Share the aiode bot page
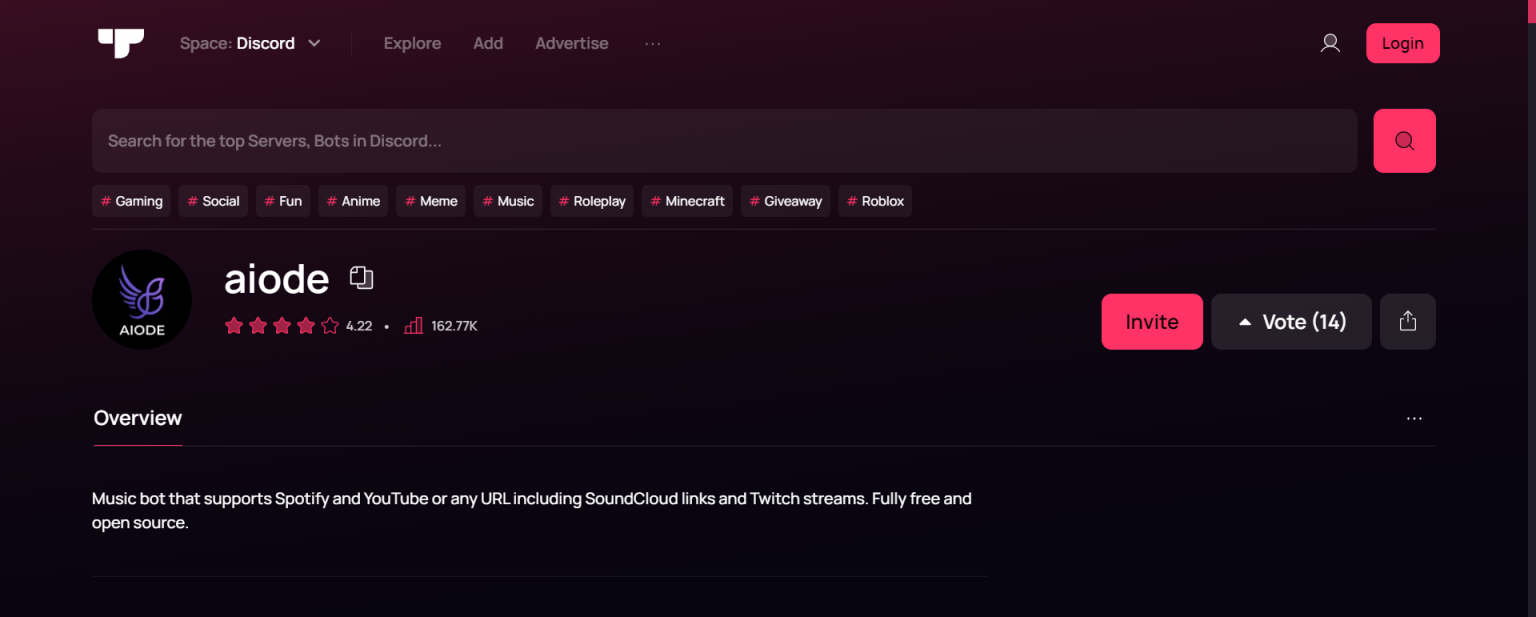Image resolution: width=1536 pixels, height=617 pixels. pyautogui.click(x=1407, y=321)
